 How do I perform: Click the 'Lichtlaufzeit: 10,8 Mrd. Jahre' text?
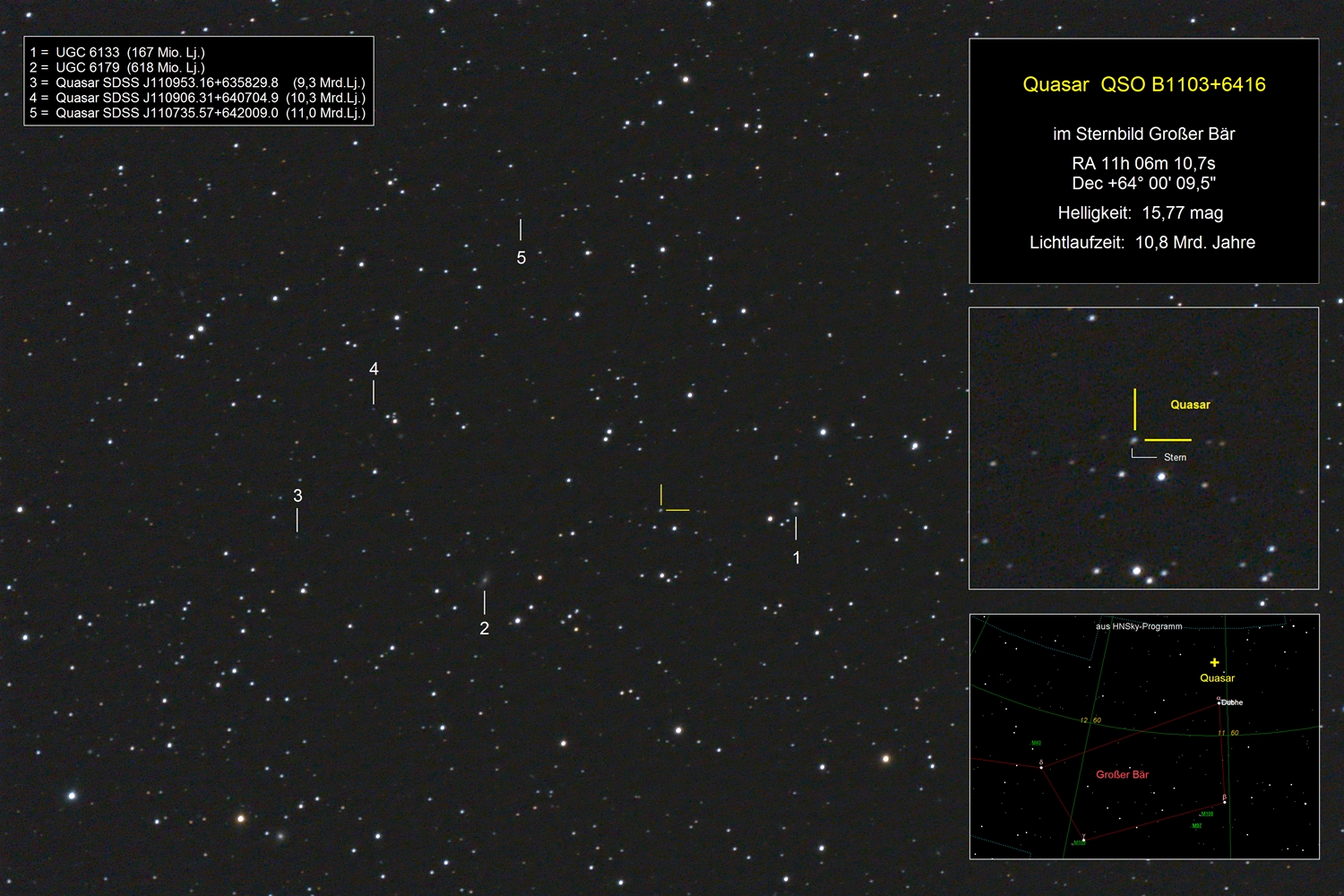[x=1142, y=243]
